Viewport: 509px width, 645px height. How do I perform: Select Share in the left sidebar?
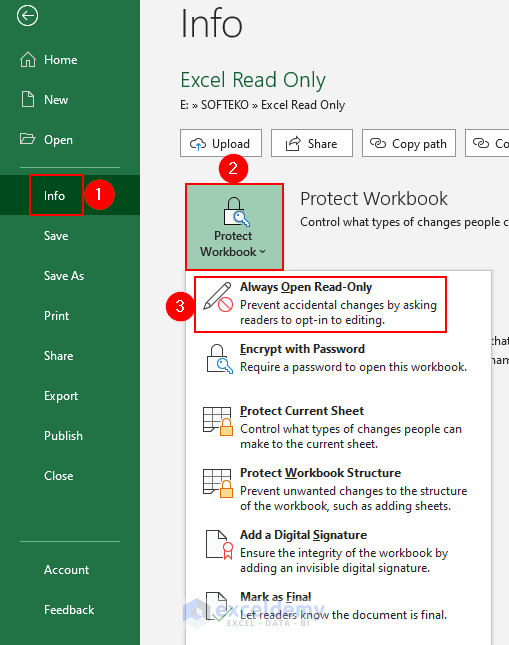pos(70,355)
